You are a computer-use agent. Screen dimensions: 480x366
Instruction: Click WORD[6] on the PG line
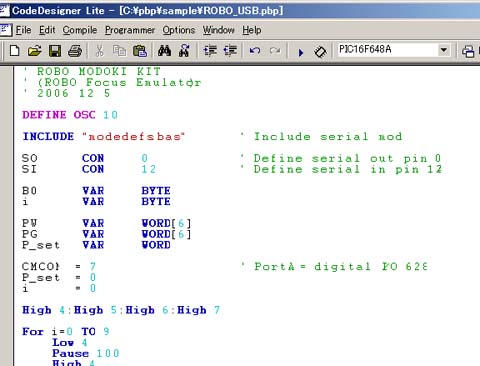click(x=166, y=234)
